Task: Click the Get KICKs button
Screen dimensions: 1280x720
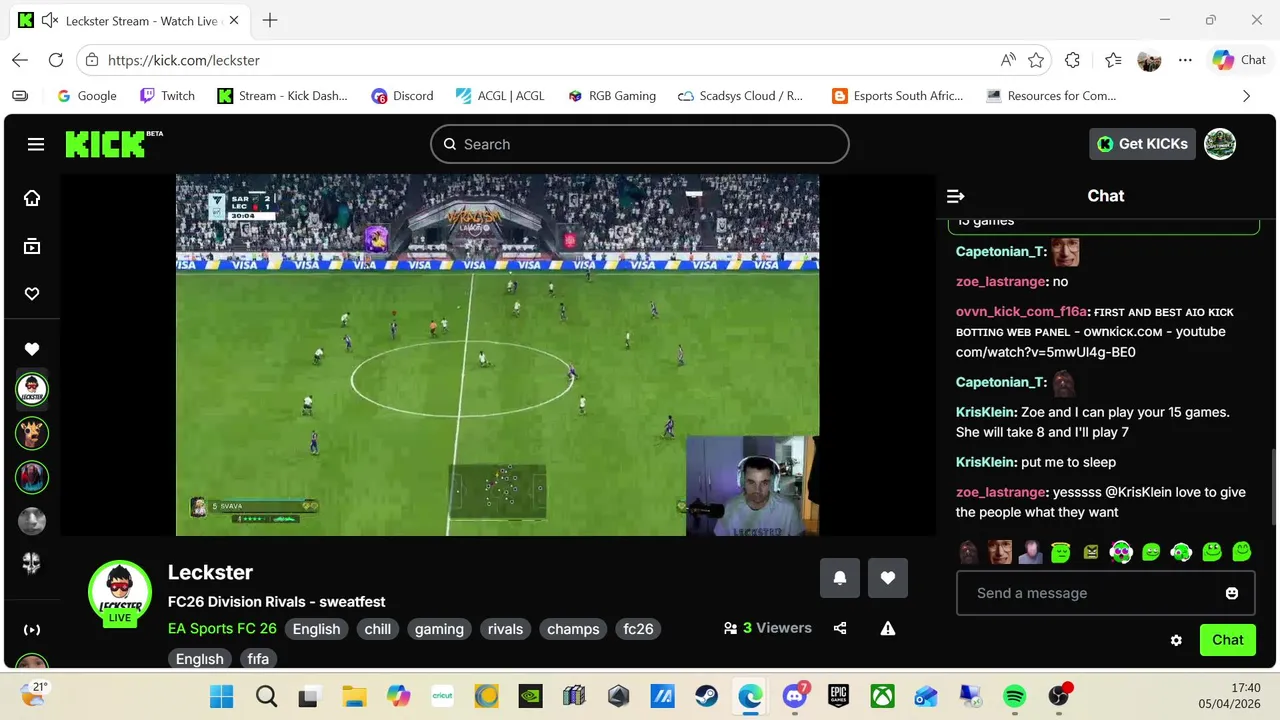Action: (1142, 144)
